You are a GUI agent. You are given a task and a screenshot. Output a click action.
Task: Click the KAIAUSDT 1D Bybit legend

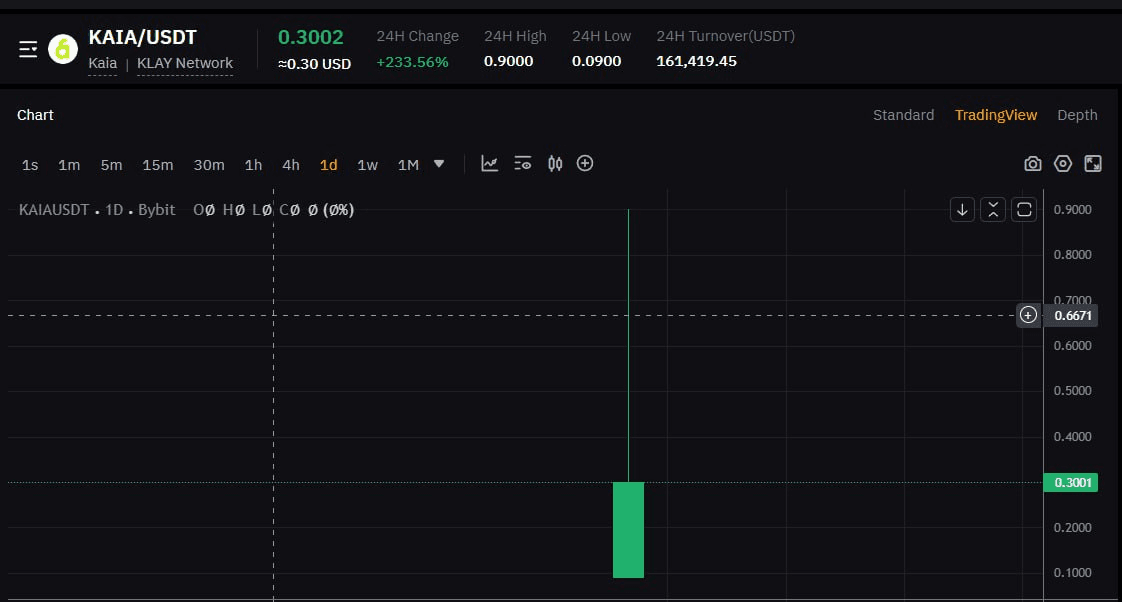[x=97, y=210]
